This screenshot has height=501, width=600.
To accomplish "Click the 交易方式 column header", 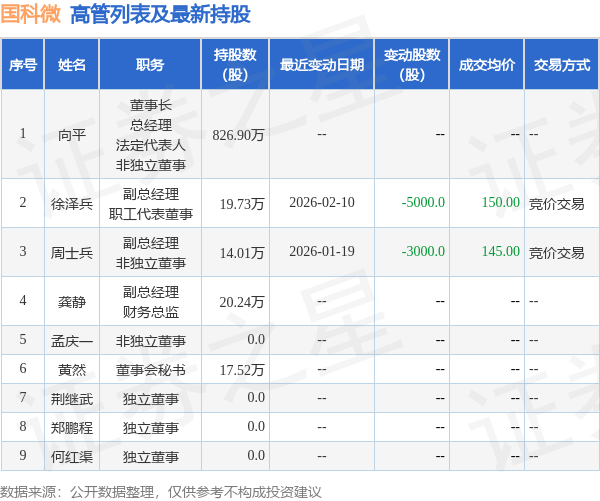I will click(562, 65).
